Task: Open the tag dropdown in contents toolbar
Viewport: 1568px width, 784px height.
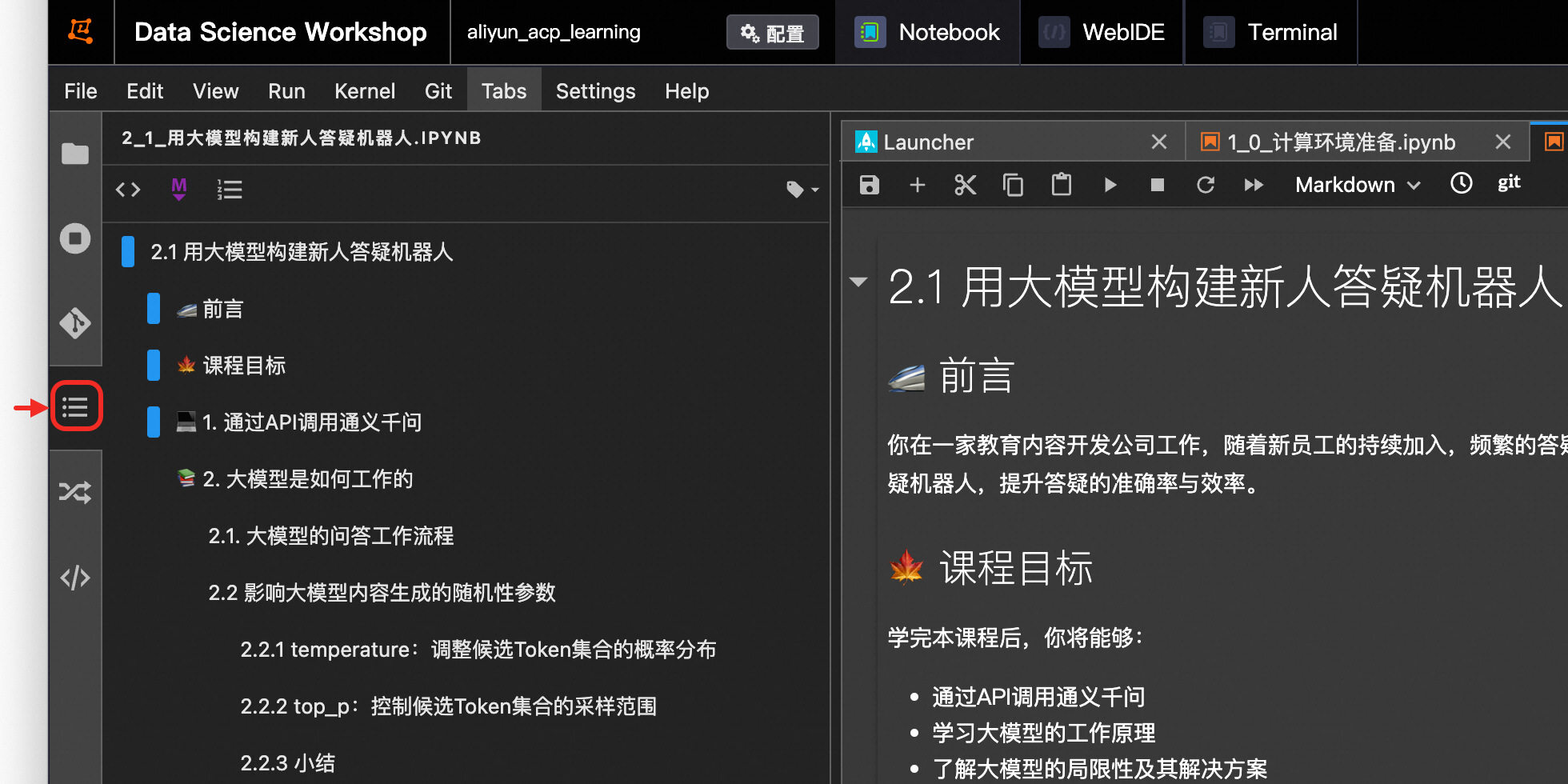Action: [x=802, y=190]
